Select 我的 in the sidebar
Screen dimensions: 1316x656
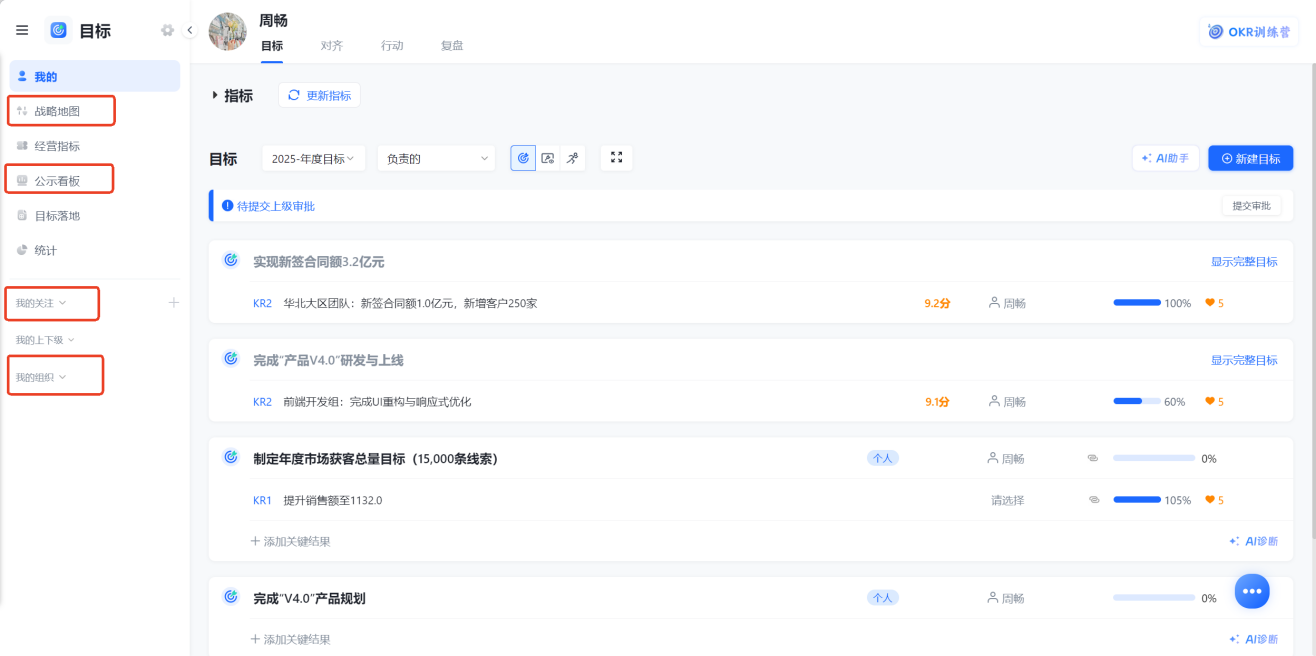point(95,76)
